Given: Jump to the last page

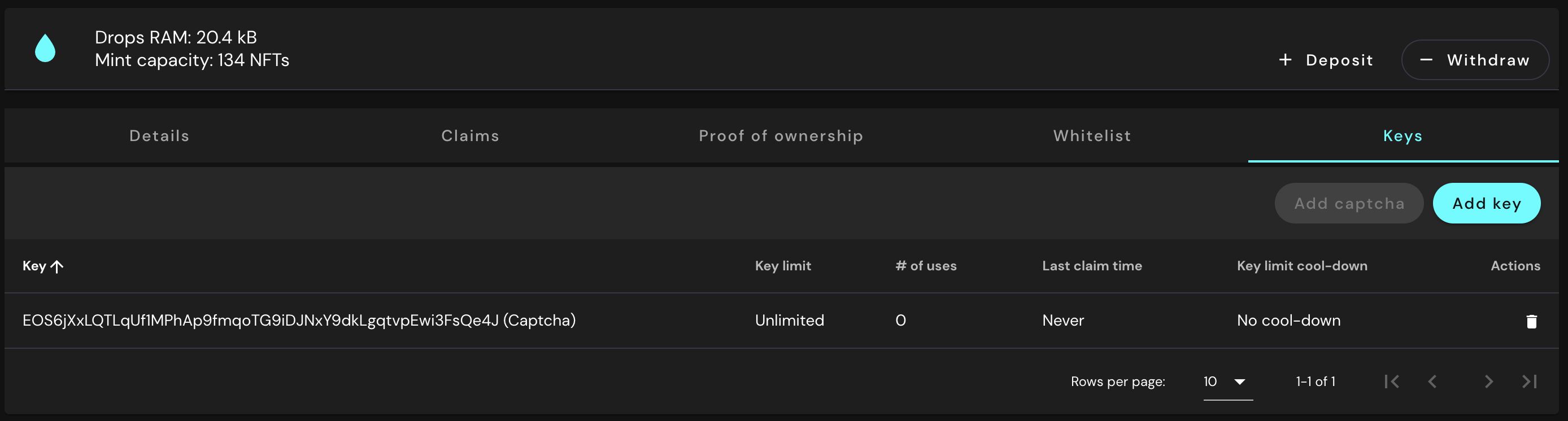Looking at the screenshot, I should [x=1529, y=381].
